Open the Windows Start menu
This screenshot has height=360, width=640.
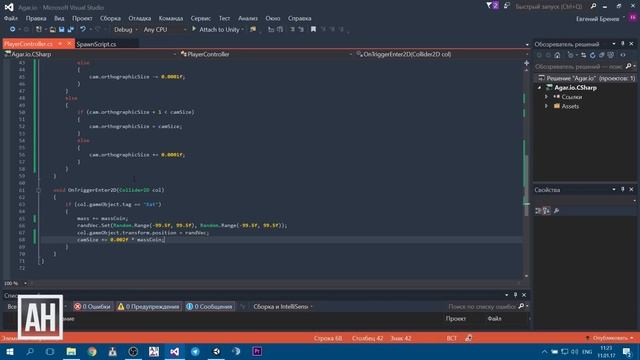coord(10,351)
